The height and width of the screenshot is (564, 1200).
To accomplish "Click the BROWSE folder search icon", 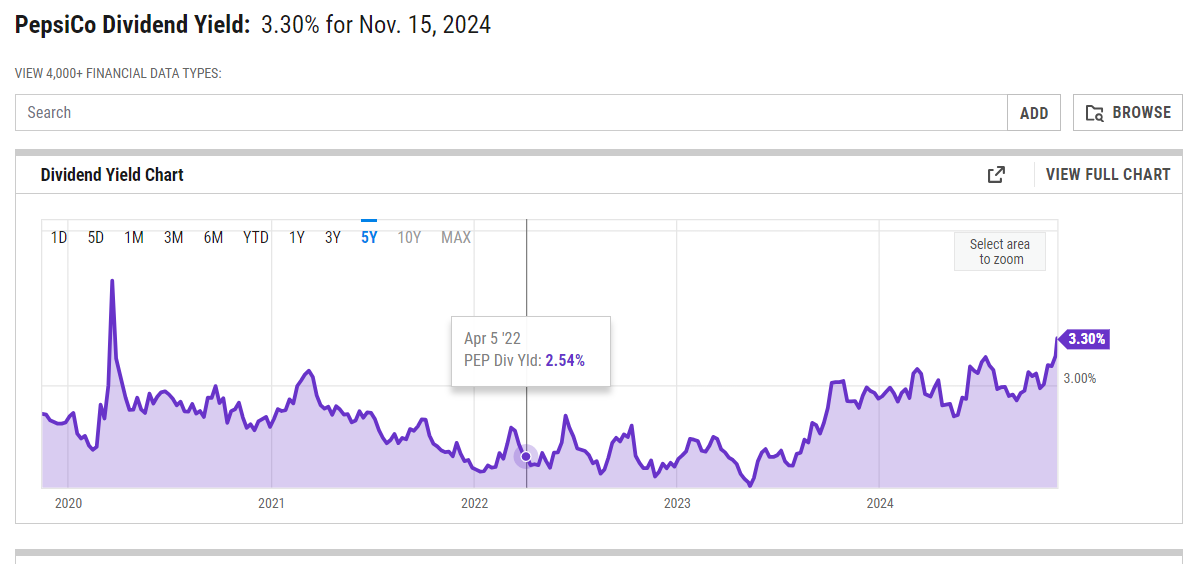I will coord(1095,113).
